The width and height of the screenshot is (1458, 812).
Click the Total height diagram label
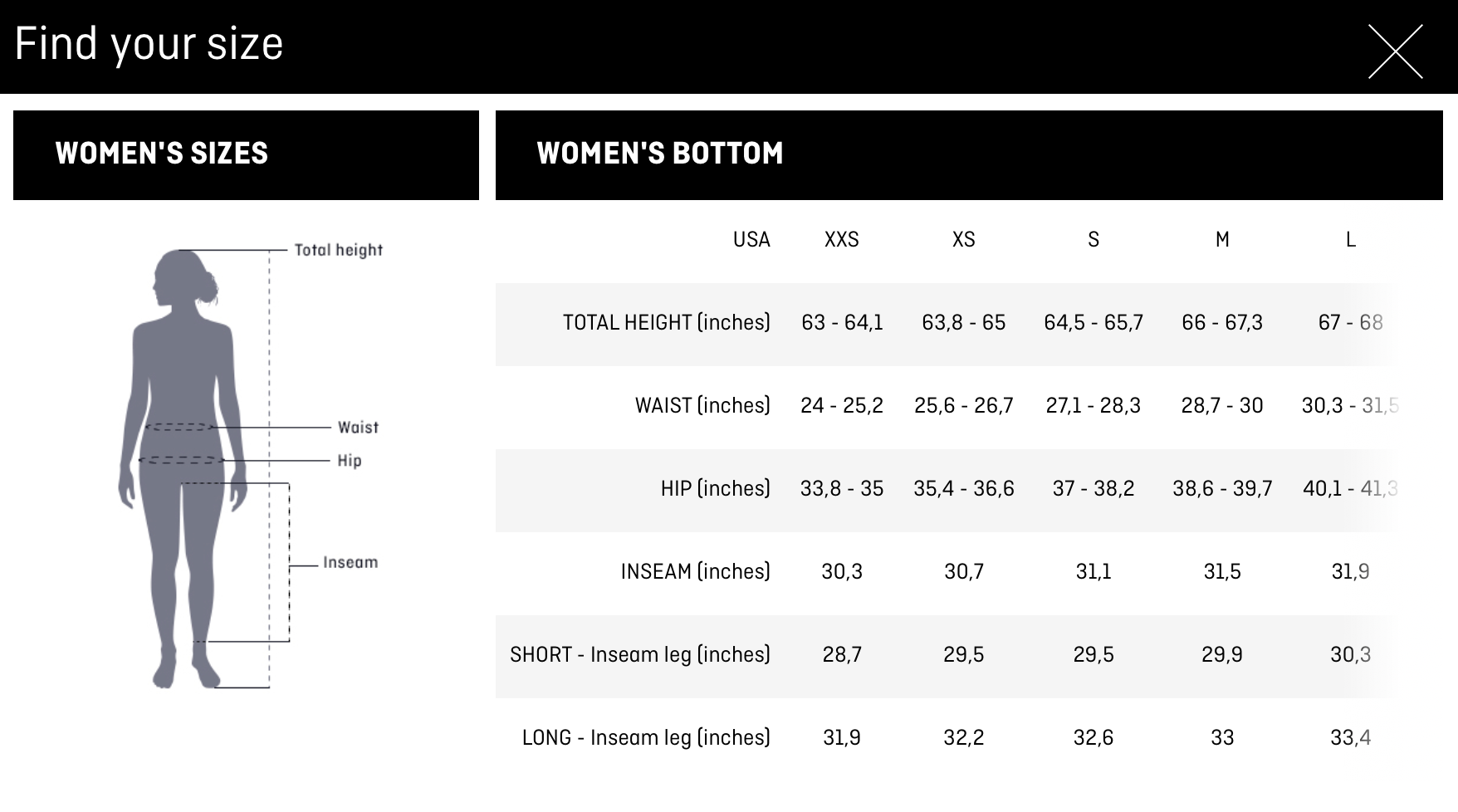(339, 250)
